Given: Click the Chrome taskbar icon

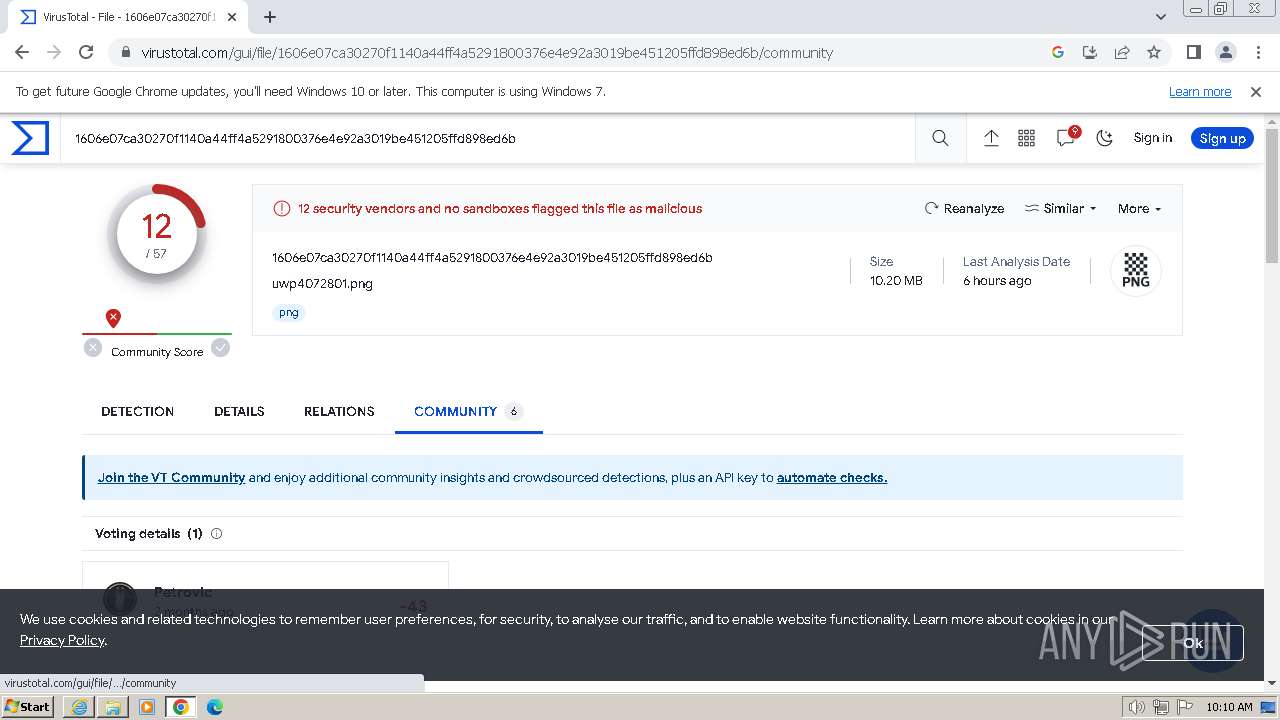Looking at the screenshot, I should coord(181,707).
